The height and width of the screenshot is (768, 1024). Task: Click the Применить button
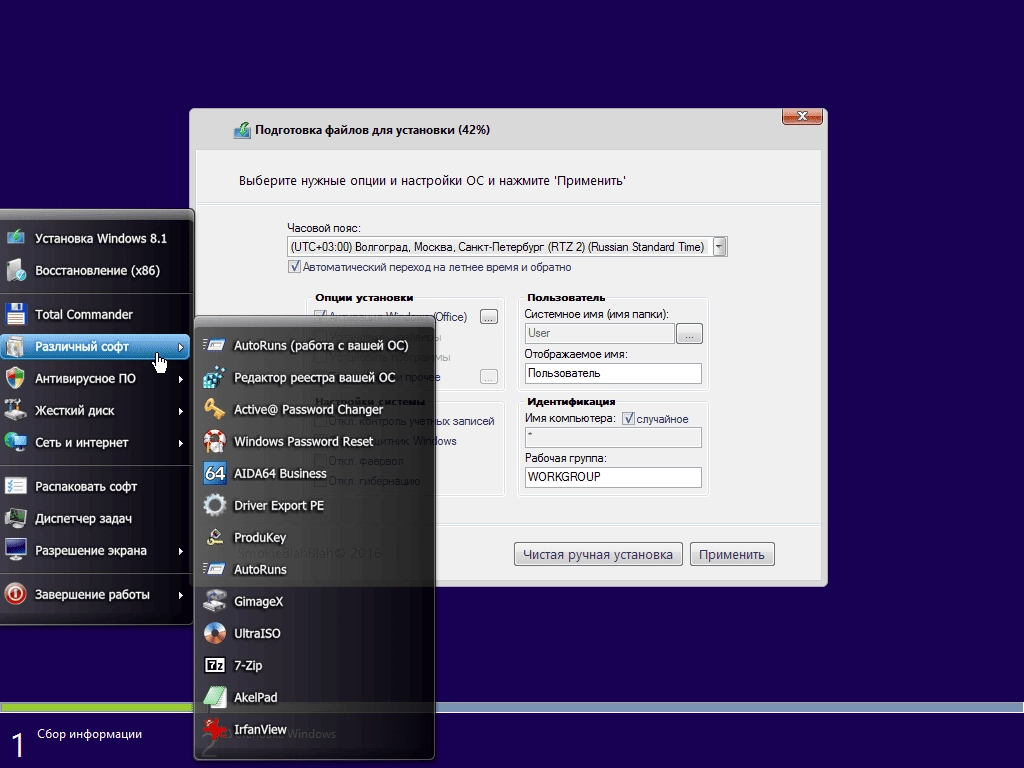[732, 554]
